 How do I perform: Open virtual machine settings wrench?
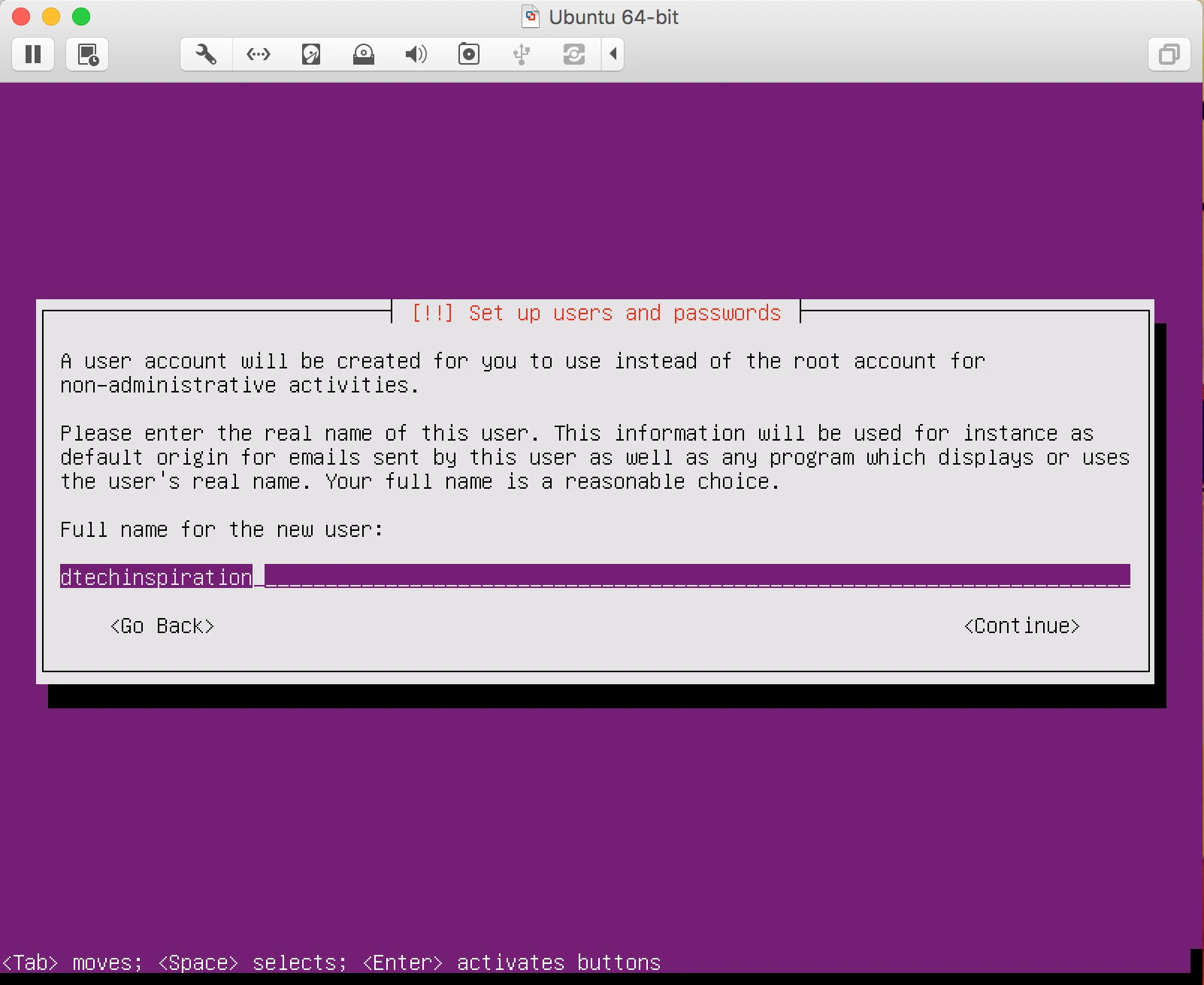click(x=206, y=54)
